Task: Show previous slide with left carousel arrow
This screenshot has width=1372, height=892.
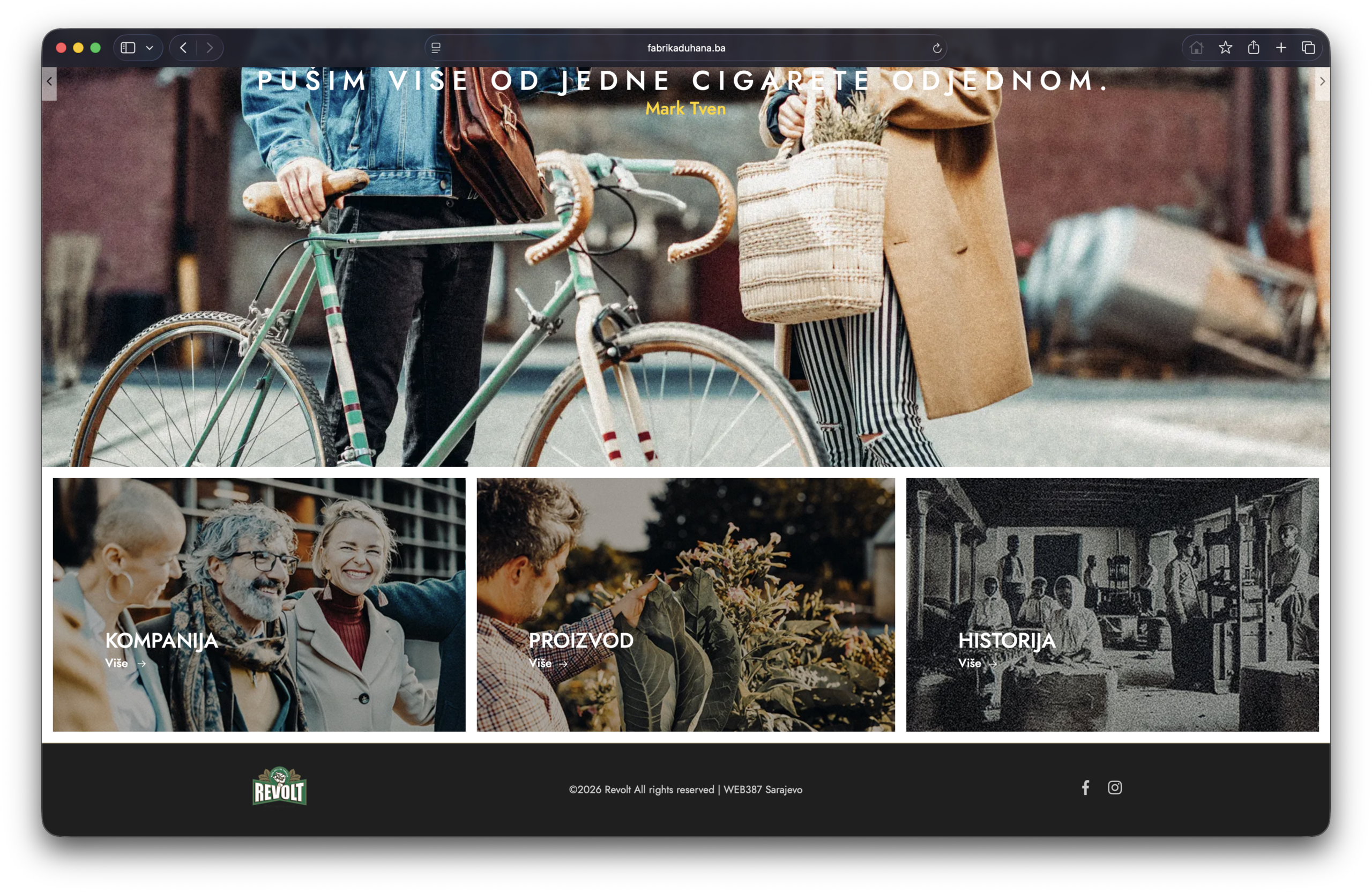Action: (x=50, y=82)
